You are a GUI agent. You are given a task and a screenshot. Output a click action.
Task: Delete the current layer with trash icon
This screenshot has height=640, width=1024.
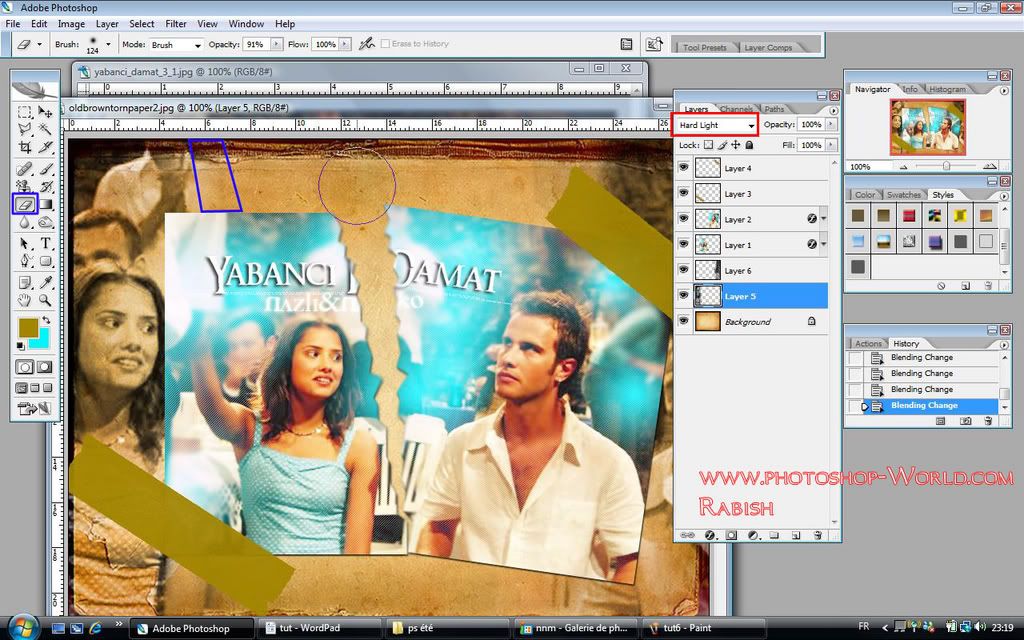pos(817,536)
